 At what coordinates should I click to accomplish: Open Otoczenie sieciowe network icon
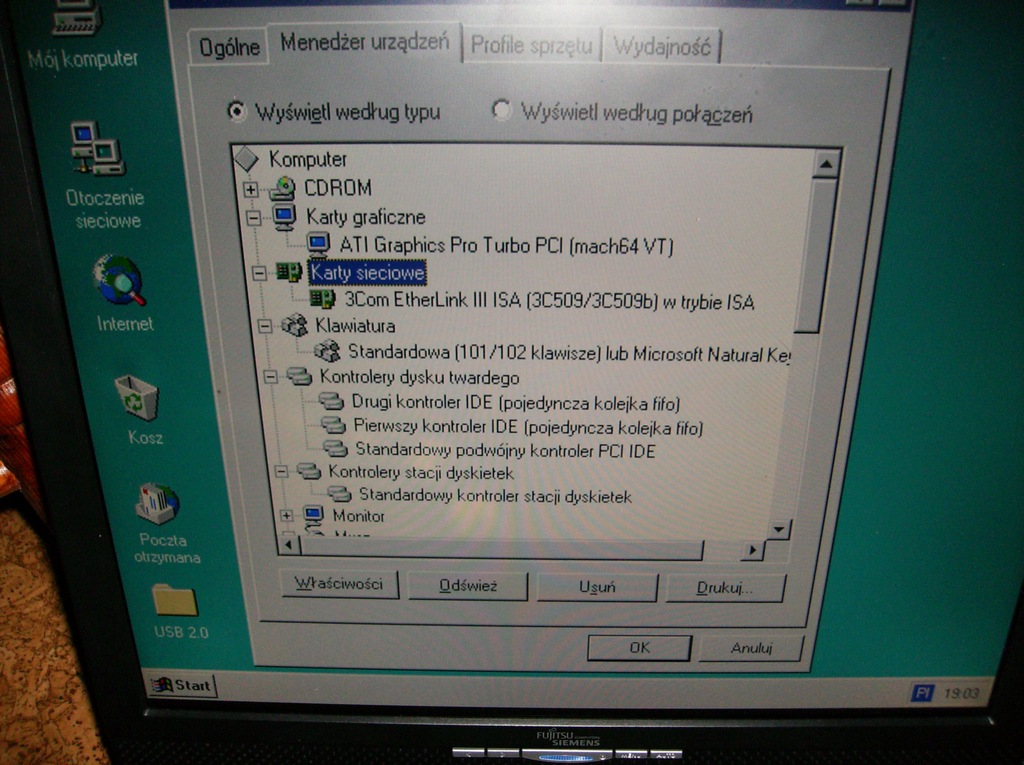point(97,149)
